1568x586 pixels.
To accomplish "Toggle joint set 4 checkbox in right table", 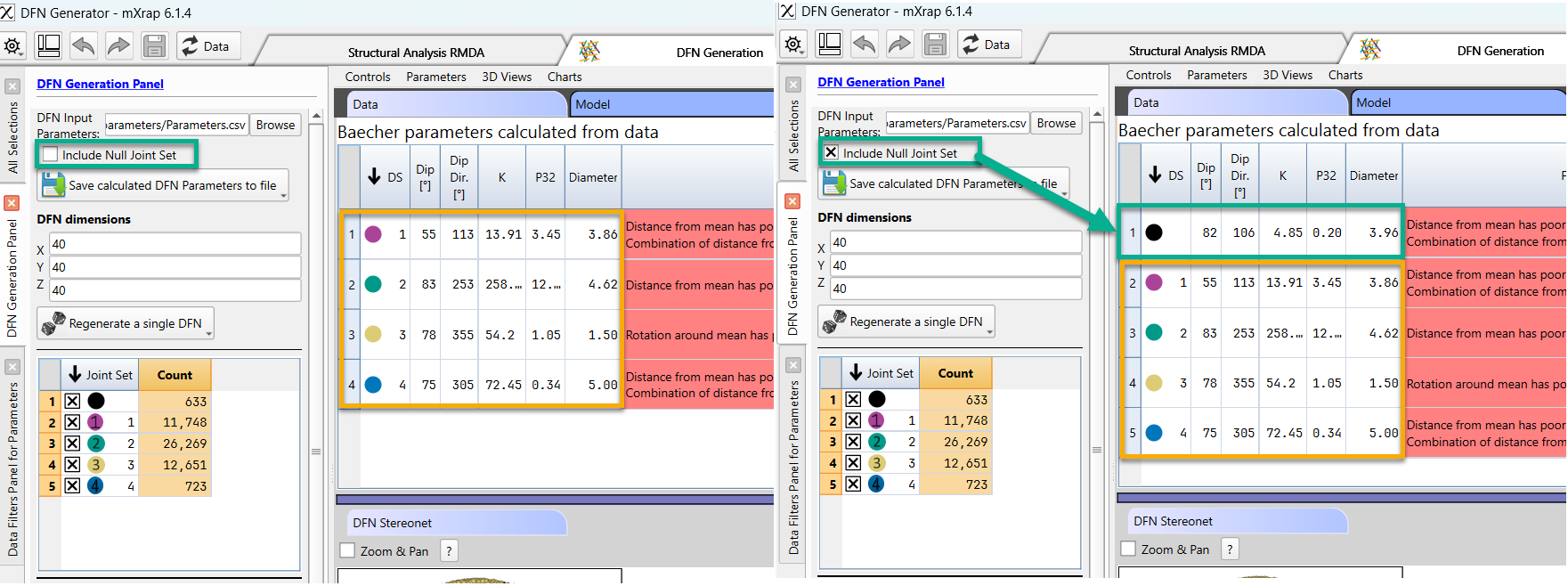I will tap(854, 484).
